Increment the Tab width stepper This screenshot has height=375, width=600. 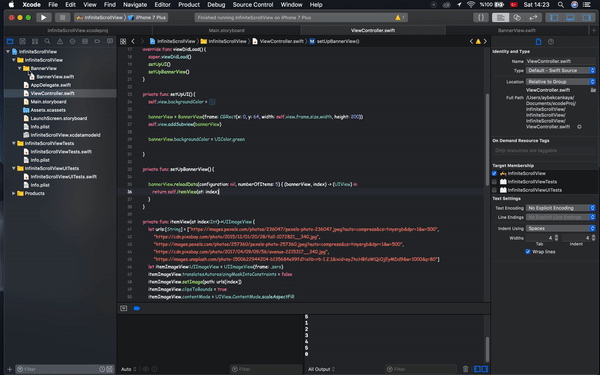[556, 236]
